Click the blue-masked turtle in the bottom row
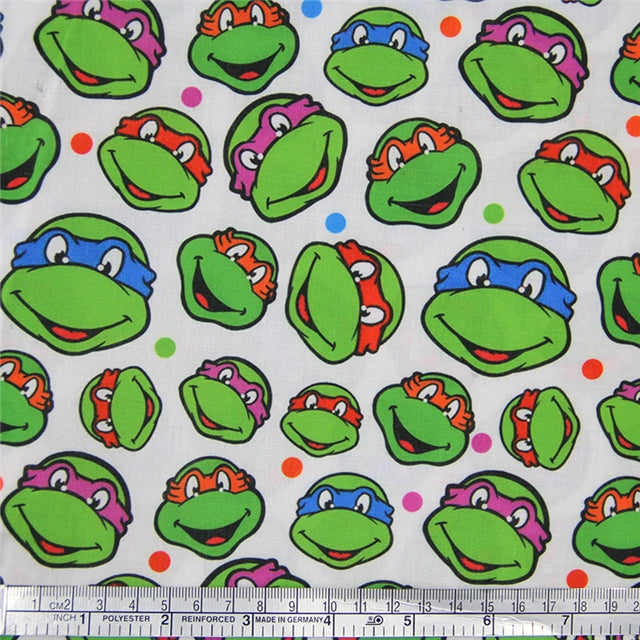Viewport: 640px width, 640px height. [343, 518]
